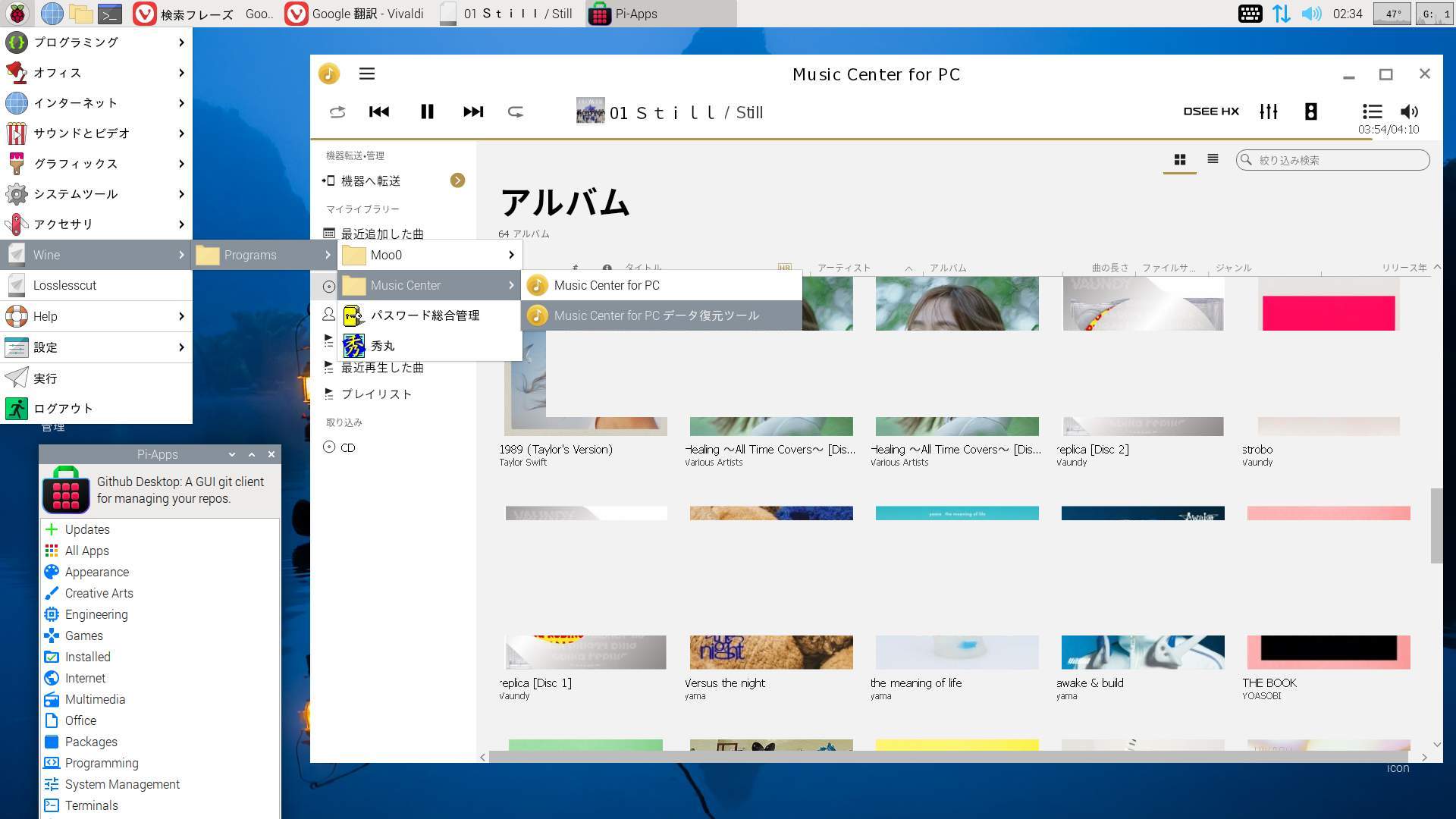This screenshot has height=819, width=1456.
Task: Go back to the previous track
Action: point(379,112)
